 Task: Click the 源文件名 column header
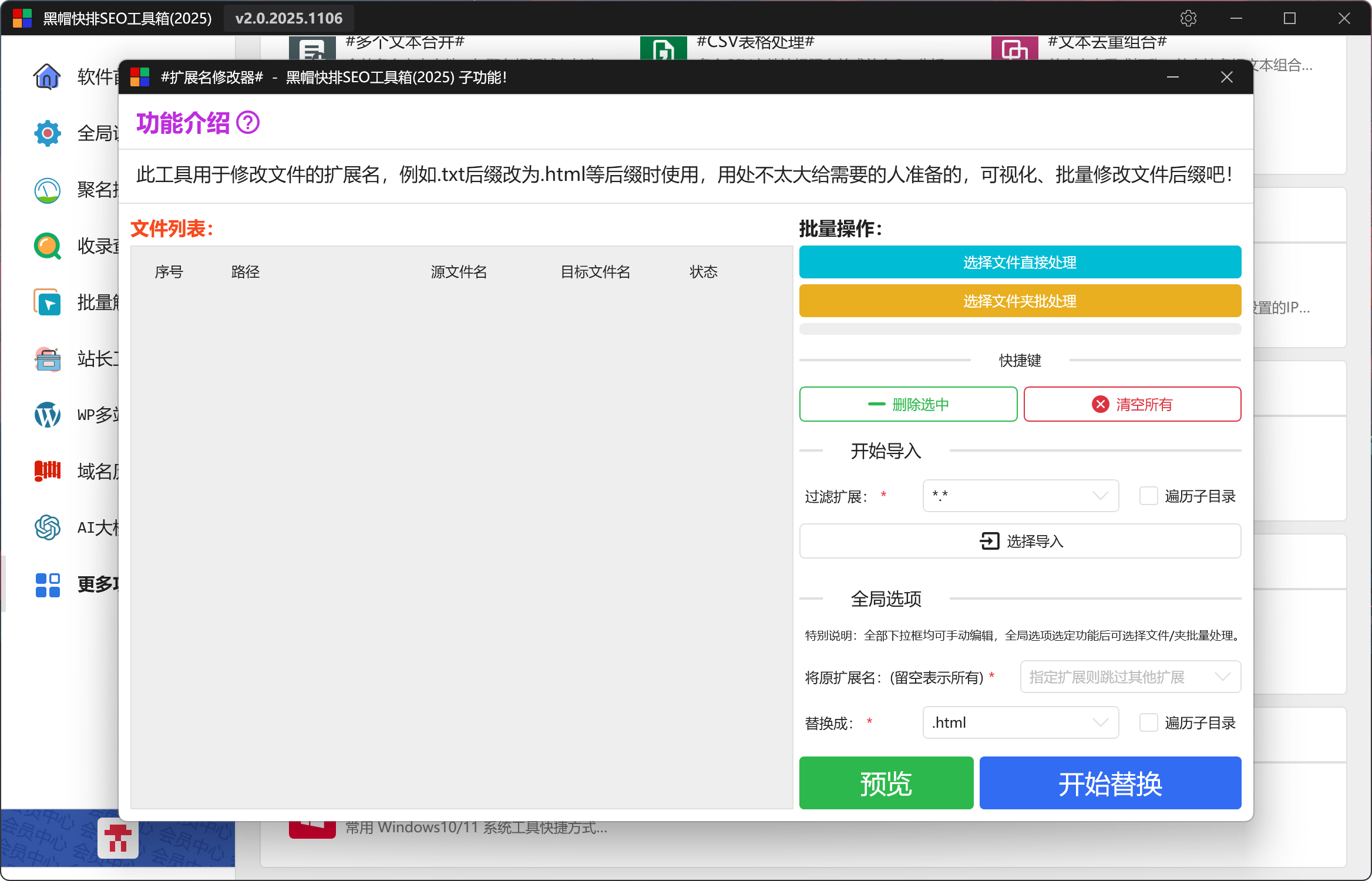(x=459, y=272)
